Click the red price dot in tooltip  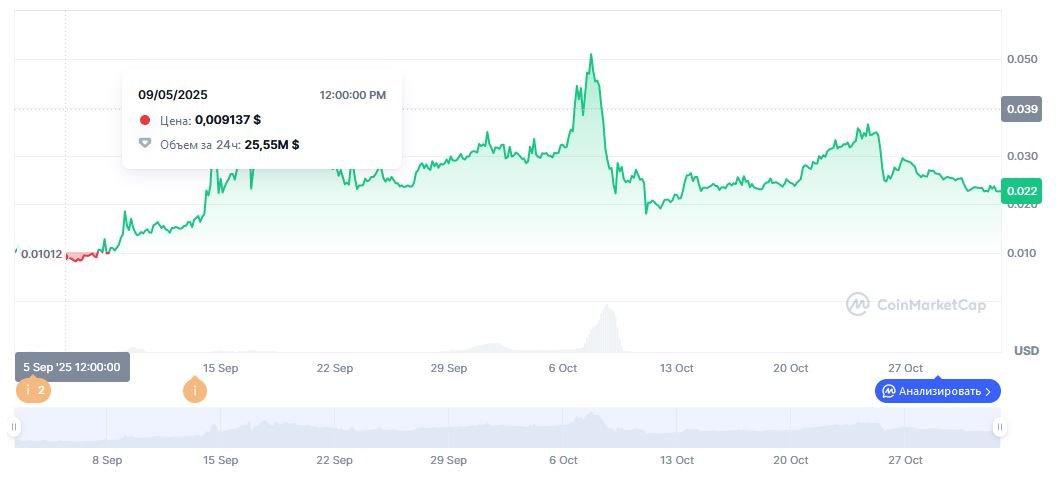145,120
